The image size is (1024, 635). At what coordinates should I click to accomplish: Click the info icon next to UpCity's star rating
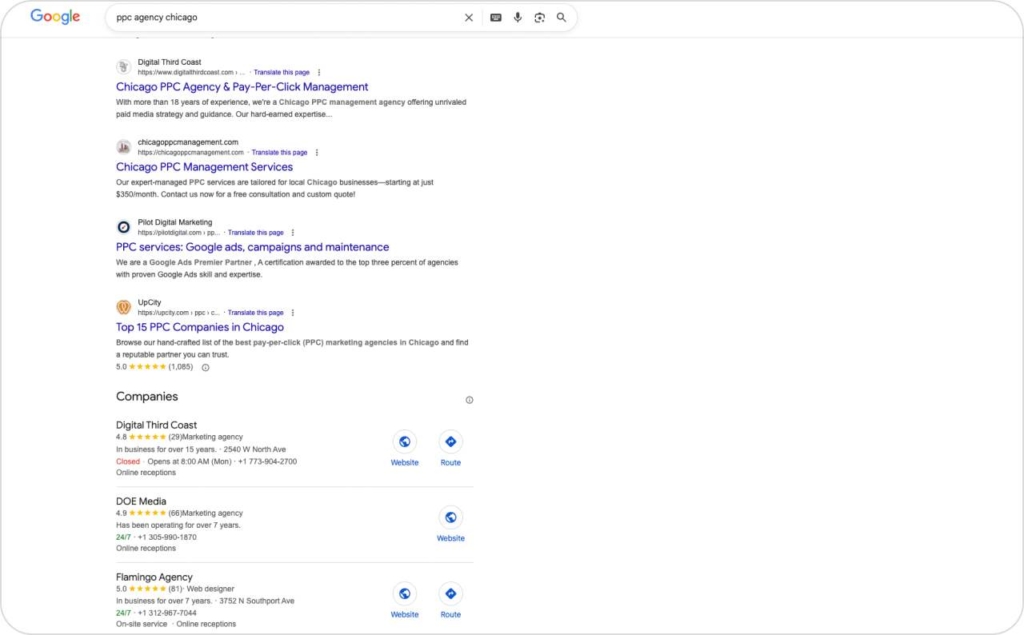205,368
